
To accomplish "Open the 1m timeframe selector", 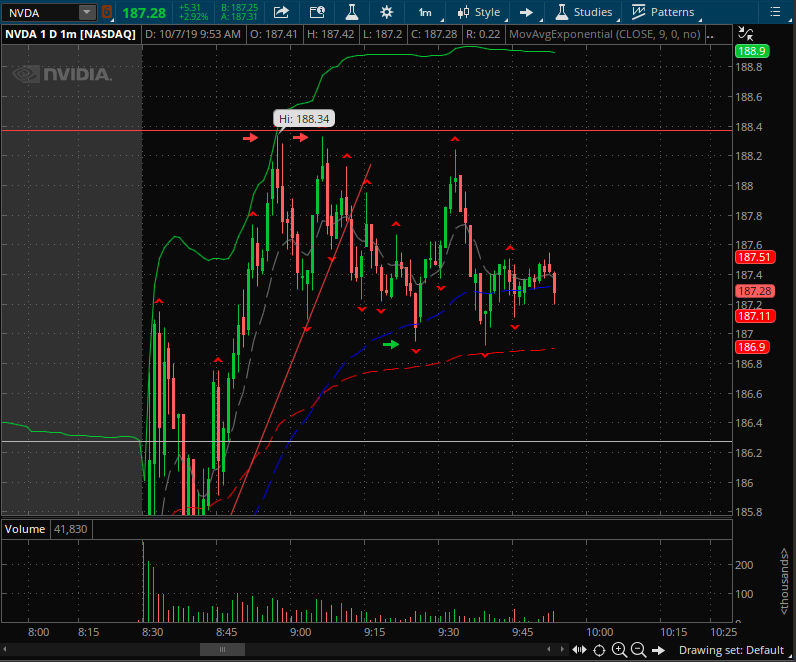I will [x=425, y=12].
